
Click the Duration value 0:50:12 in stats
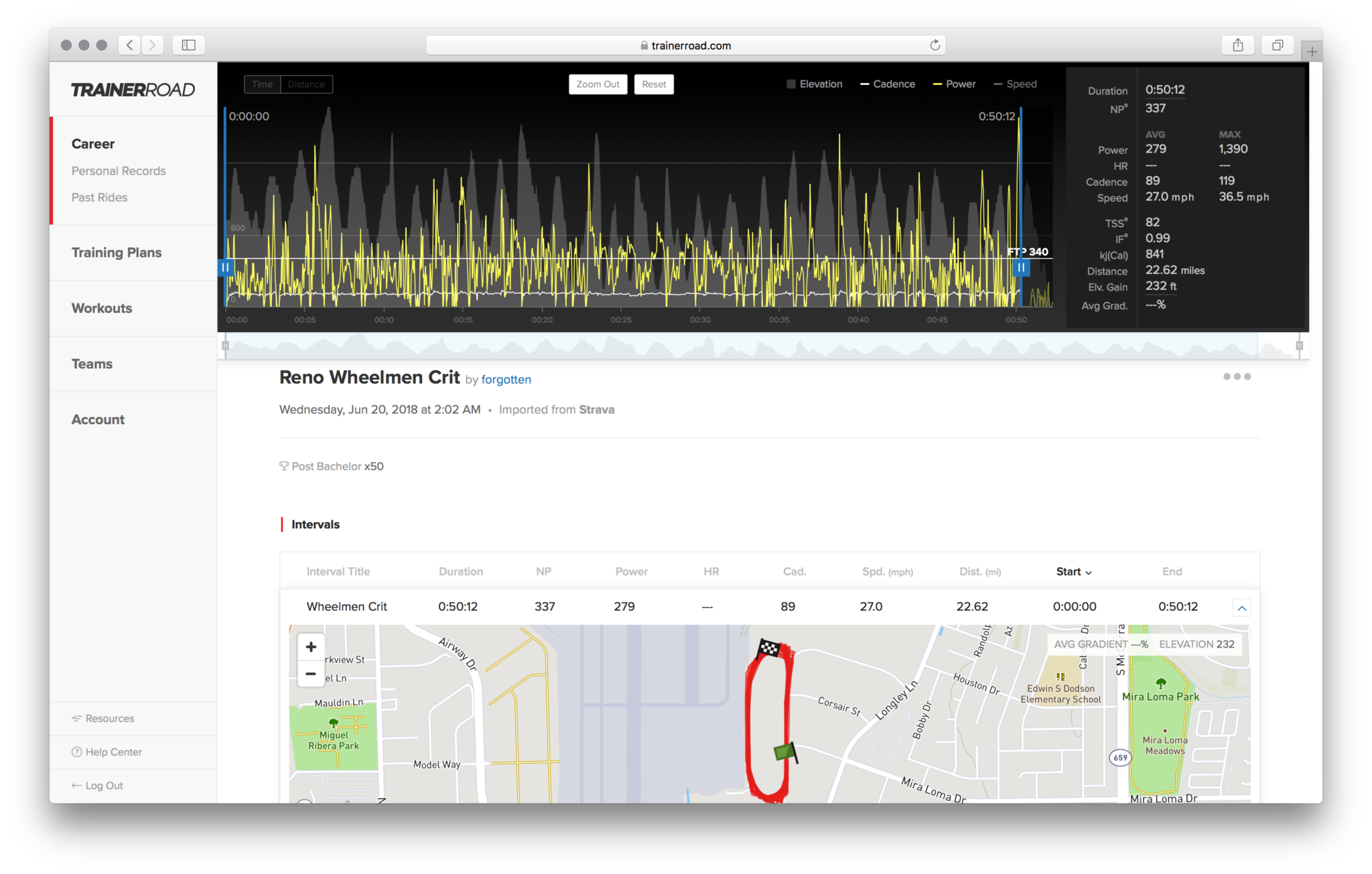coord(1164,90)
